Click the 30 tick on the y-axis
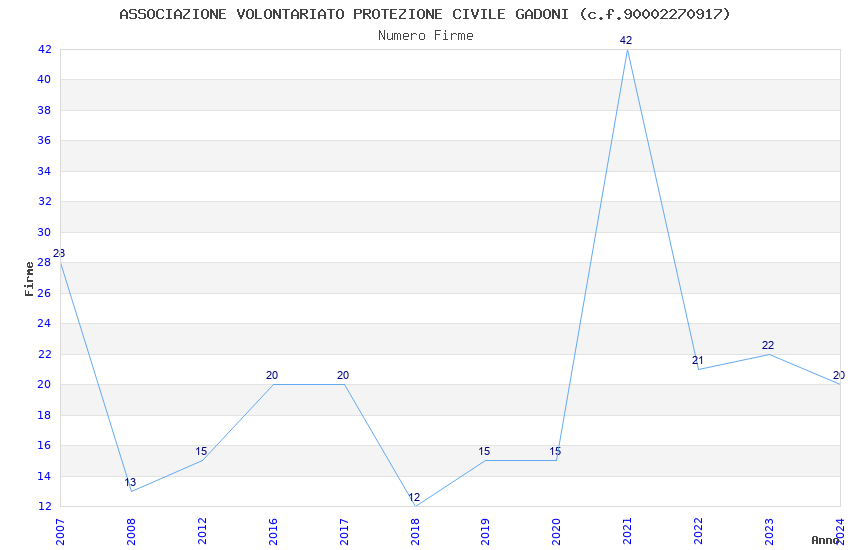 click(44, 232)
